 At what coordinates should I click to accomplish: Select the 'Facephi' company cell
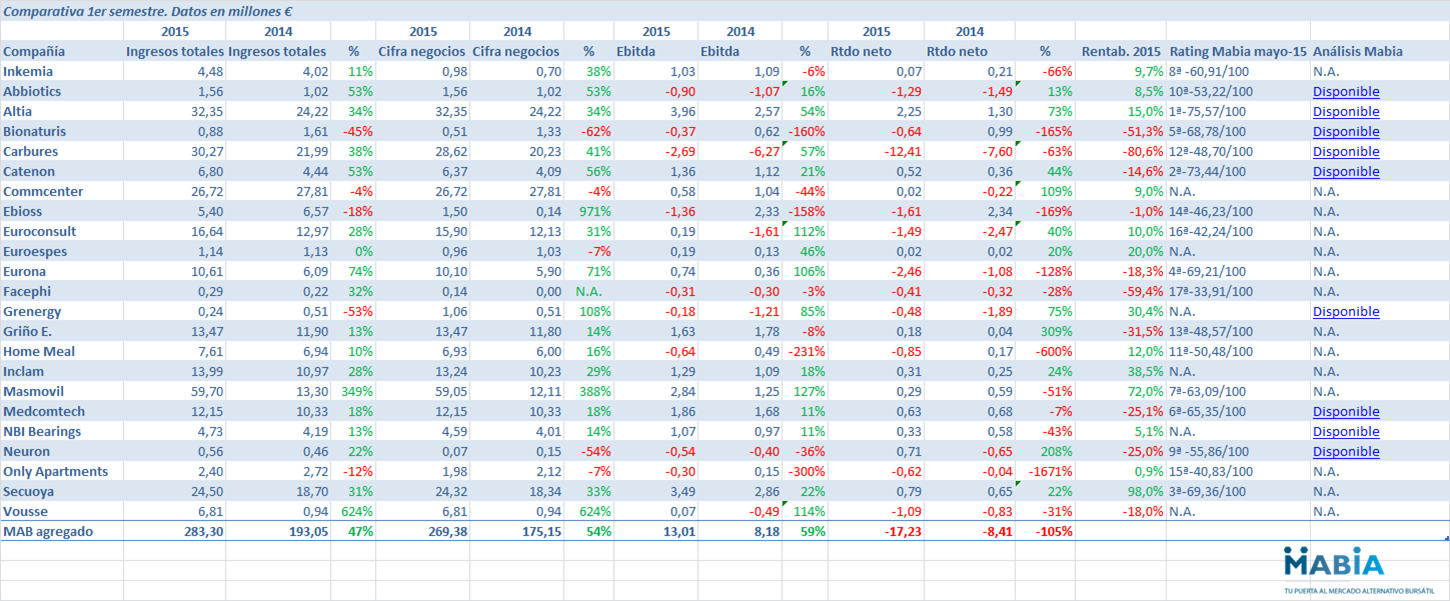tap(28, 291)
